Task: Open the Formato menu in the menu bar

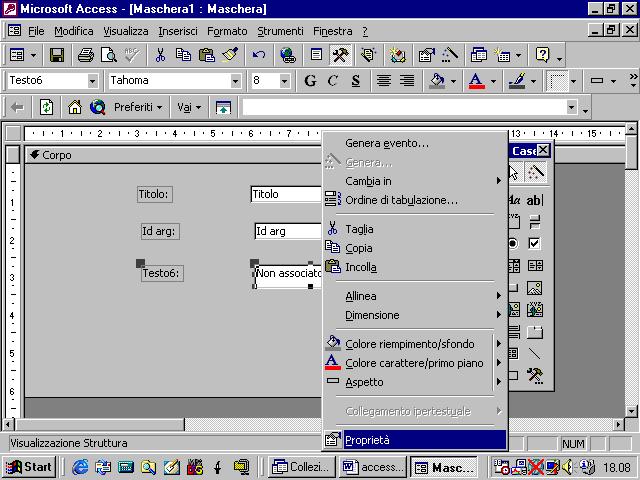Action: [227, 31]
